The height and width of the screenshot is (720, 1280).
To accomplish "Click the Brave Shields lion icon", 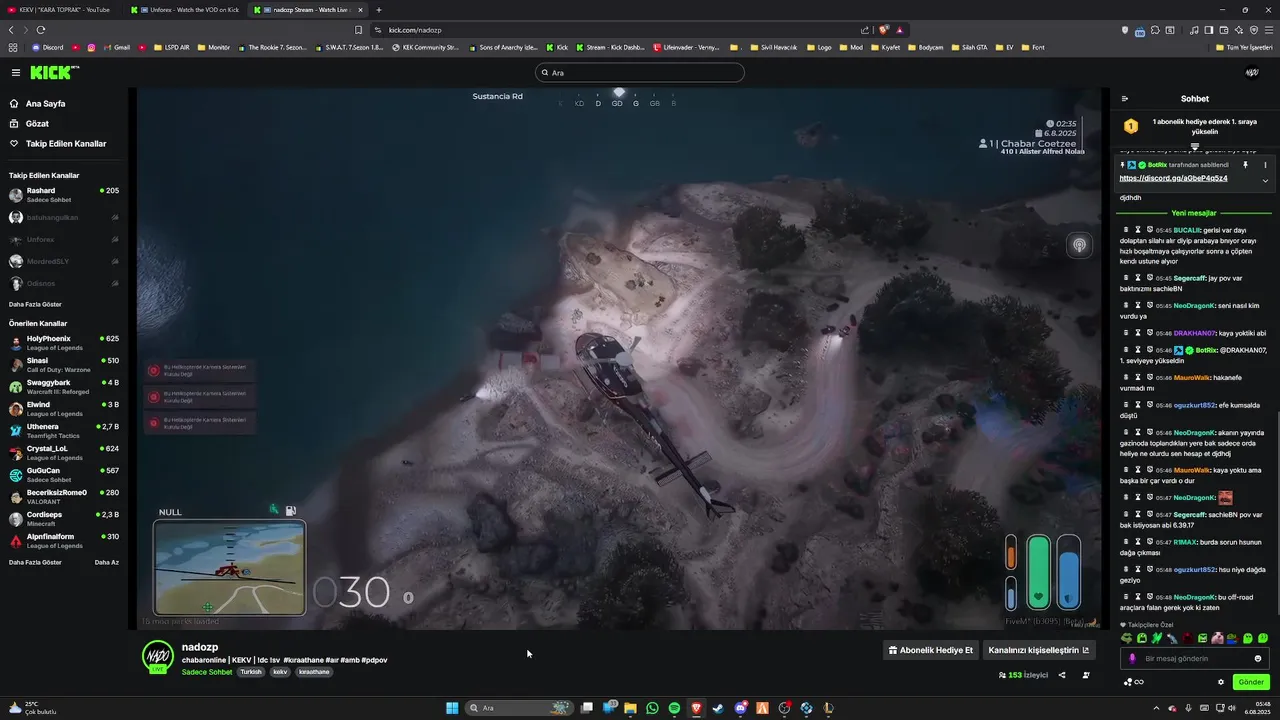I will tap(884, 30).
